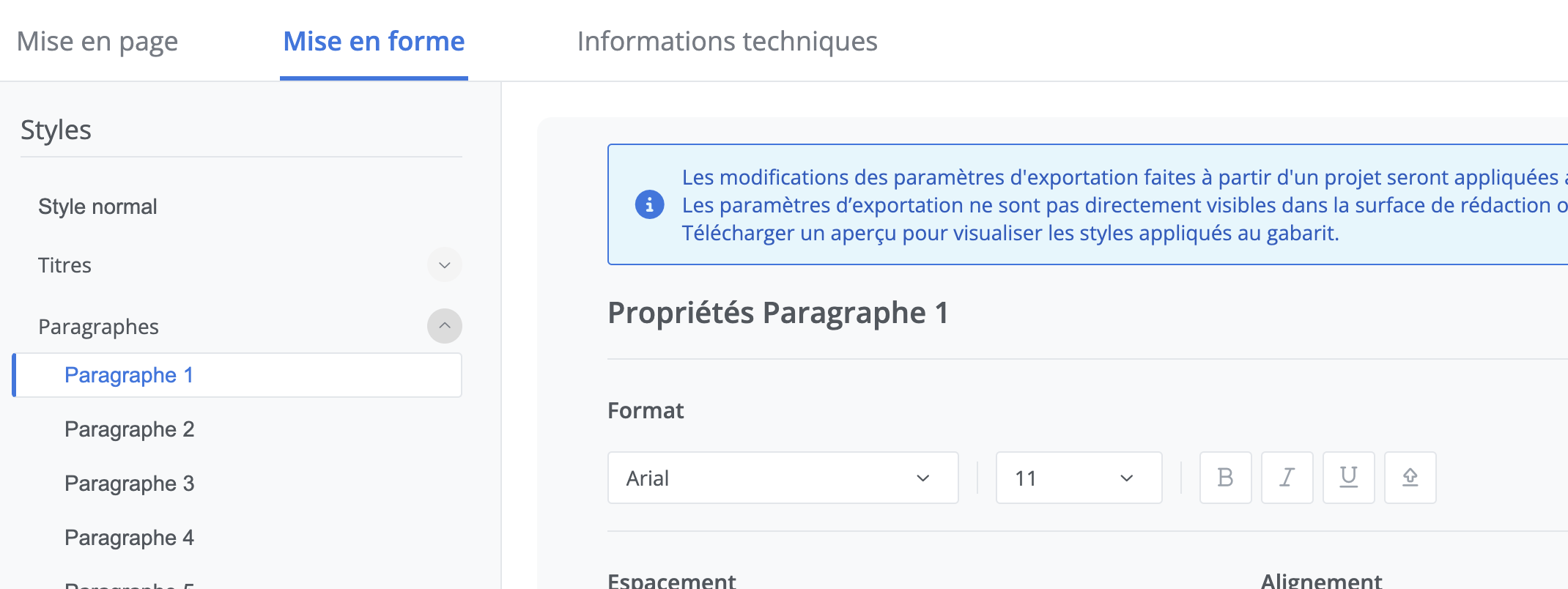Image resolution: width=1568 pixels, height=589 pixels.
Task: Switch to Informations techniques tab
Action: (727, 42)
